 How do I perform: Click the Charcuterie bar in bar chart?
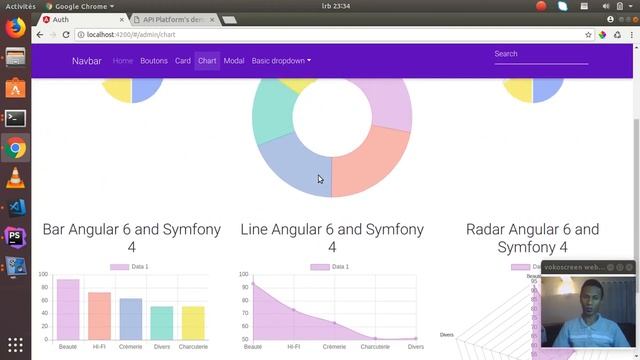click(193, 323)
